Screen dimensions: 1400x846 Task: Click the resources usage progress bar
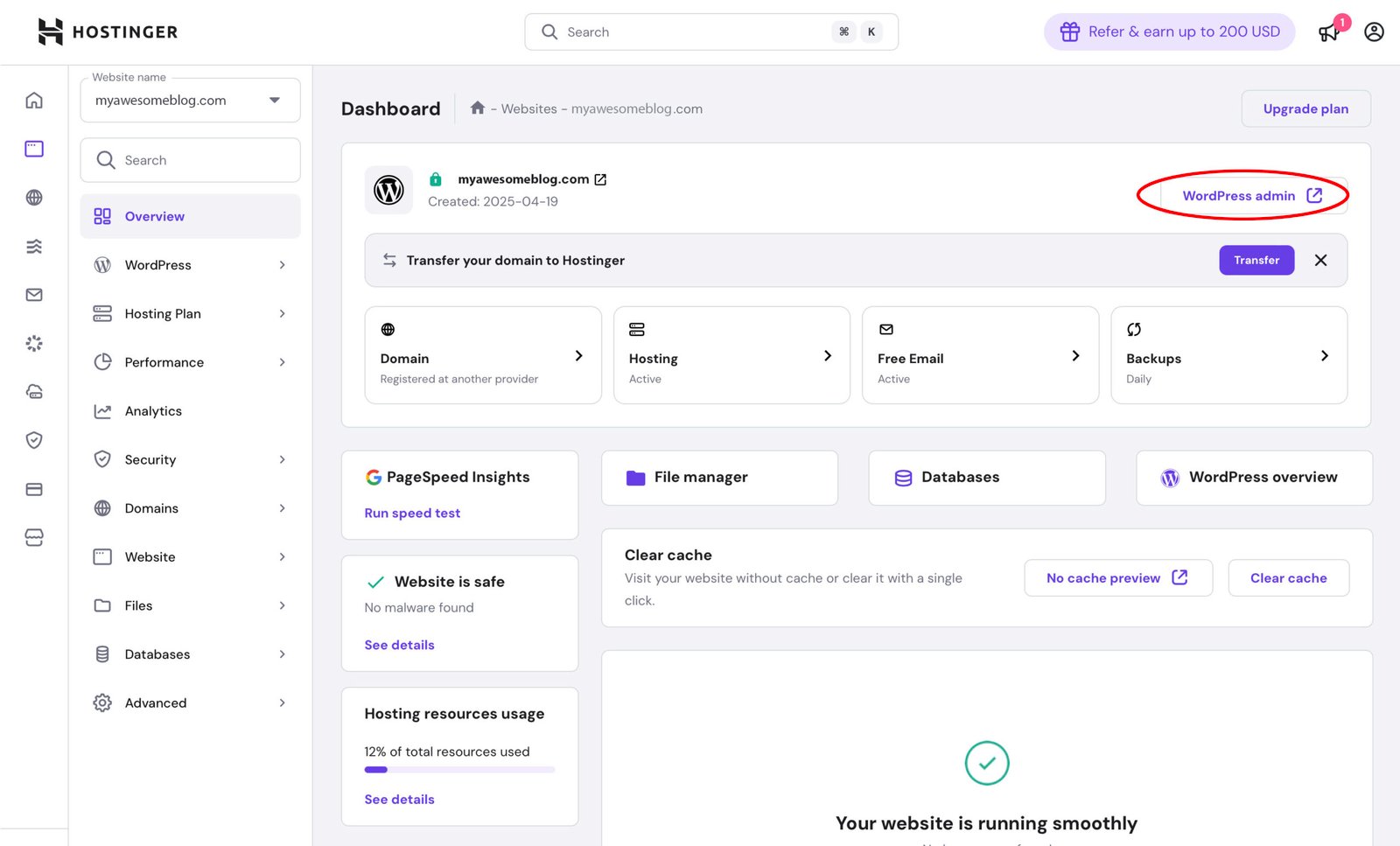click(459, 769)
